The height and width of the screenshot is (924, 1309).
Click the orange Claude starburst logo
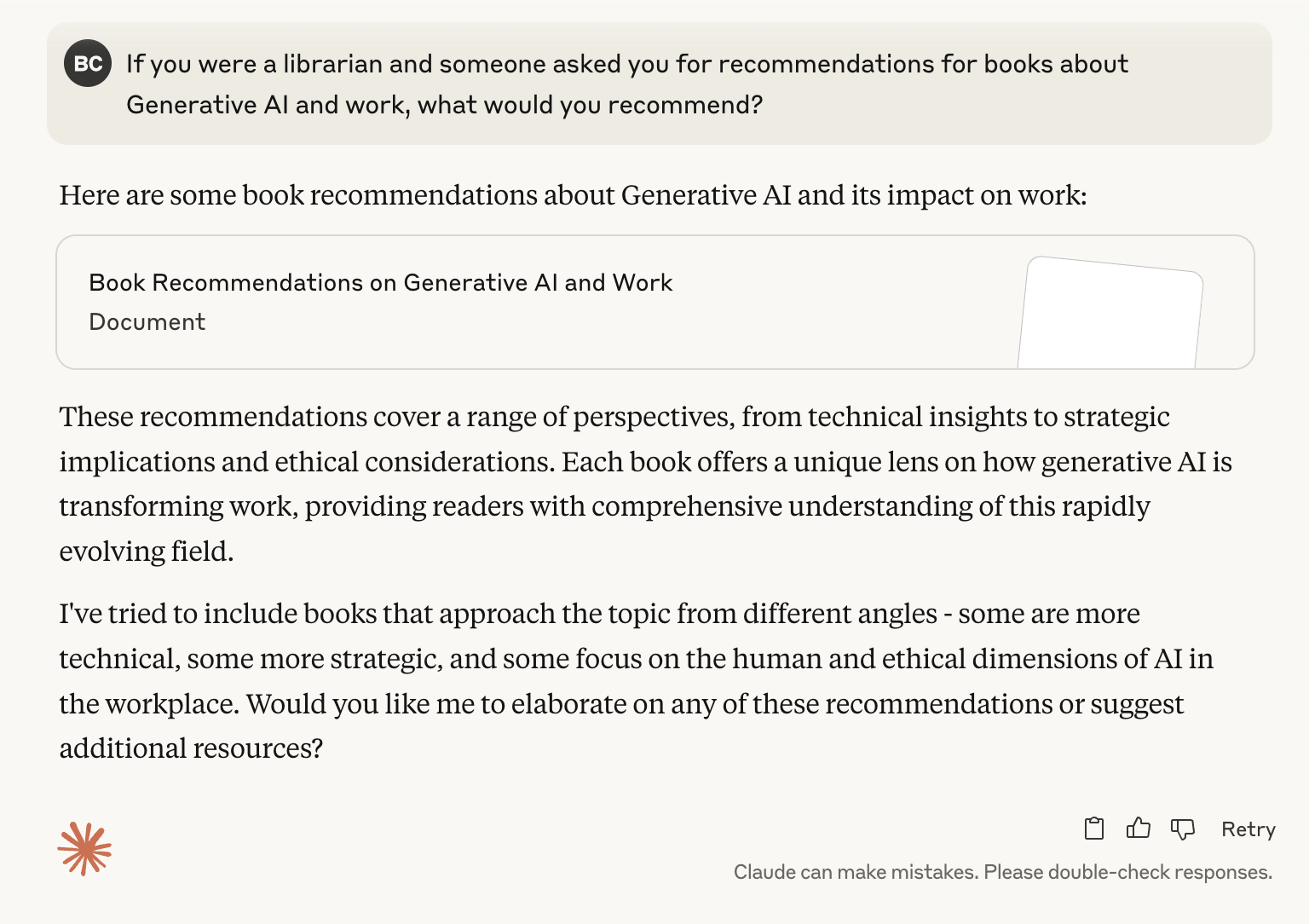(x=84, y=848)
